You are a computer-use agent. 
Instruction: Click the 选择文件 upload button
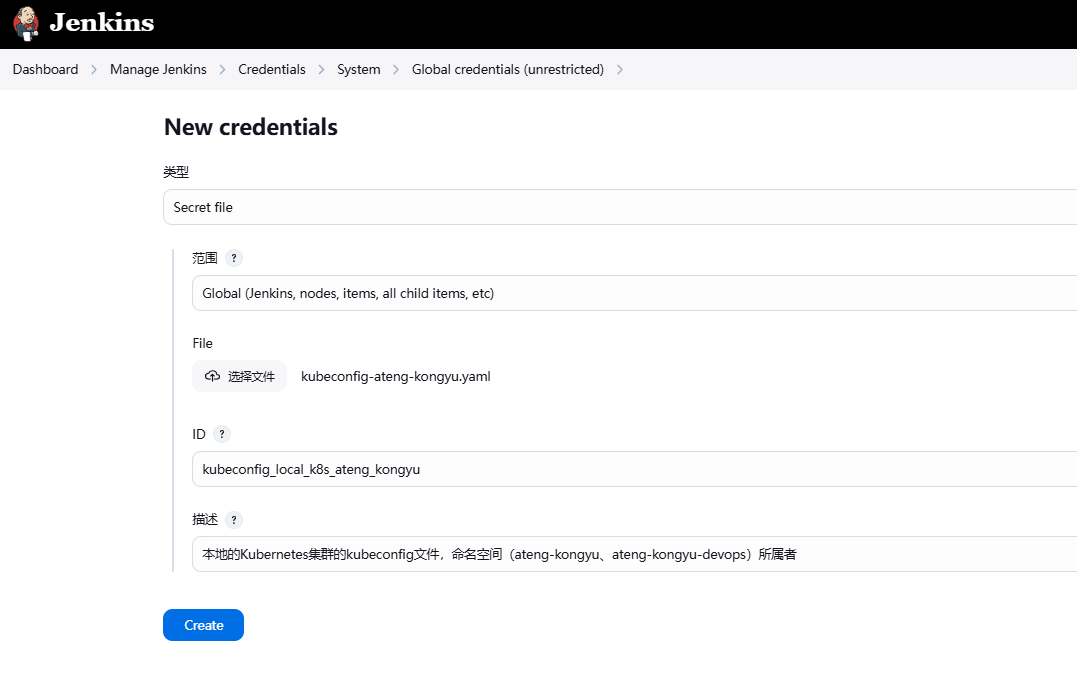pos(240,376)
